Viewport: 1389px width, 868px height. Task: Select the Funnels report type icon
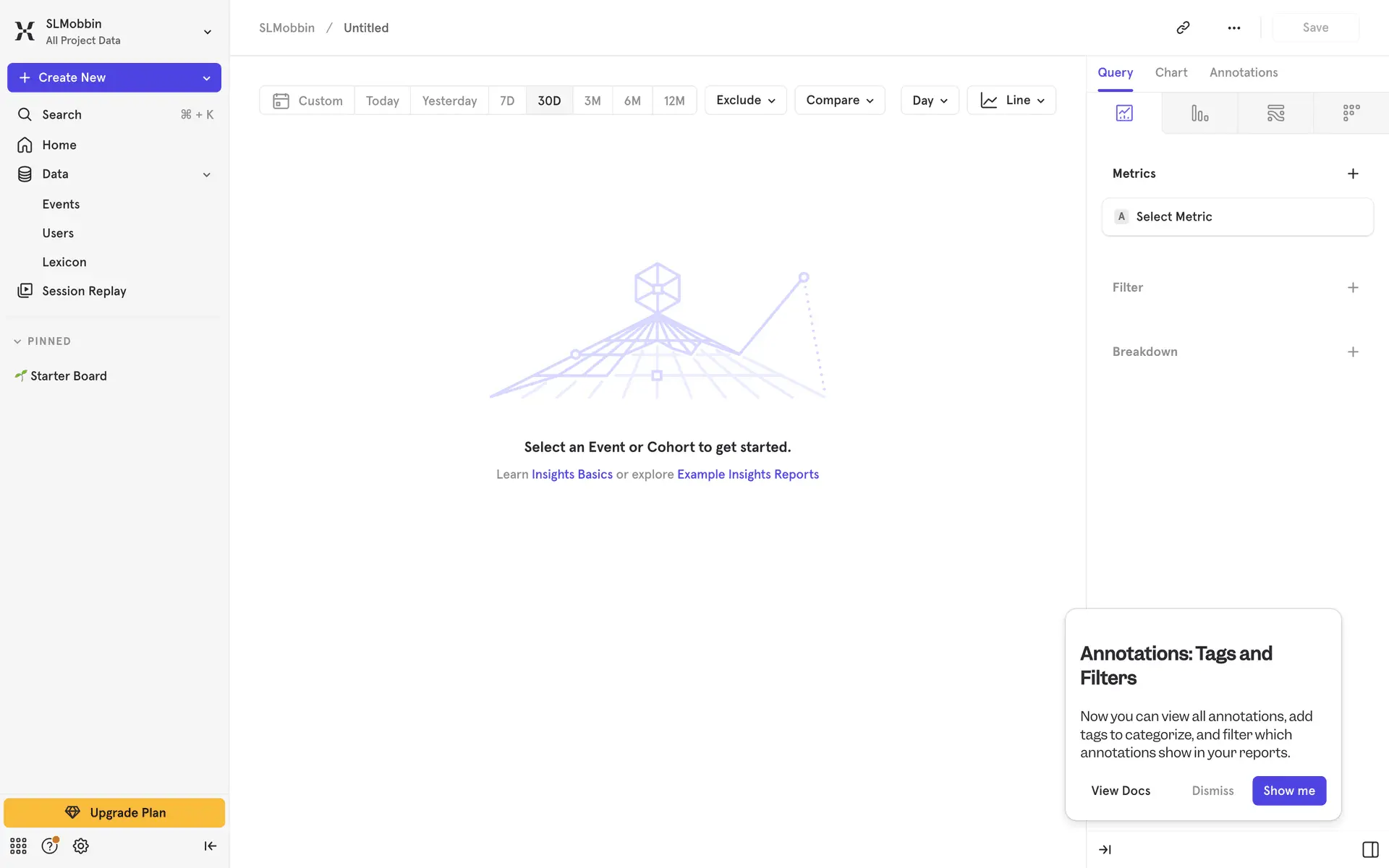pyautogui.click(x=1199, y=113)
